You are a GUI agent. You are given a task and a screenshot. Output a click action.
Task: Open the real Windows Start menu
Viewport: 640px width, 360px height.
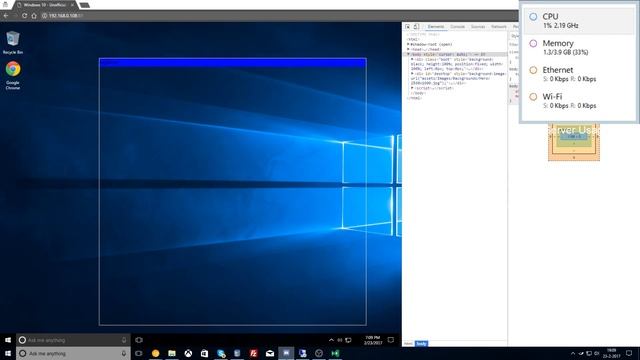click(8, 353)
